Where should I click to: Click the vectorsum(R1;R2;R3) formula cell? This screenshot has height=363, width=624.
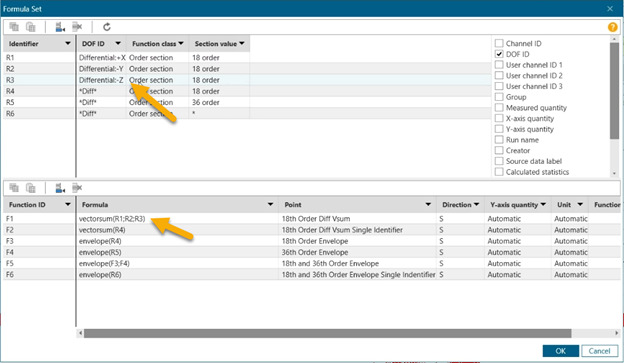pyautogui.click(x=177, y=219)
